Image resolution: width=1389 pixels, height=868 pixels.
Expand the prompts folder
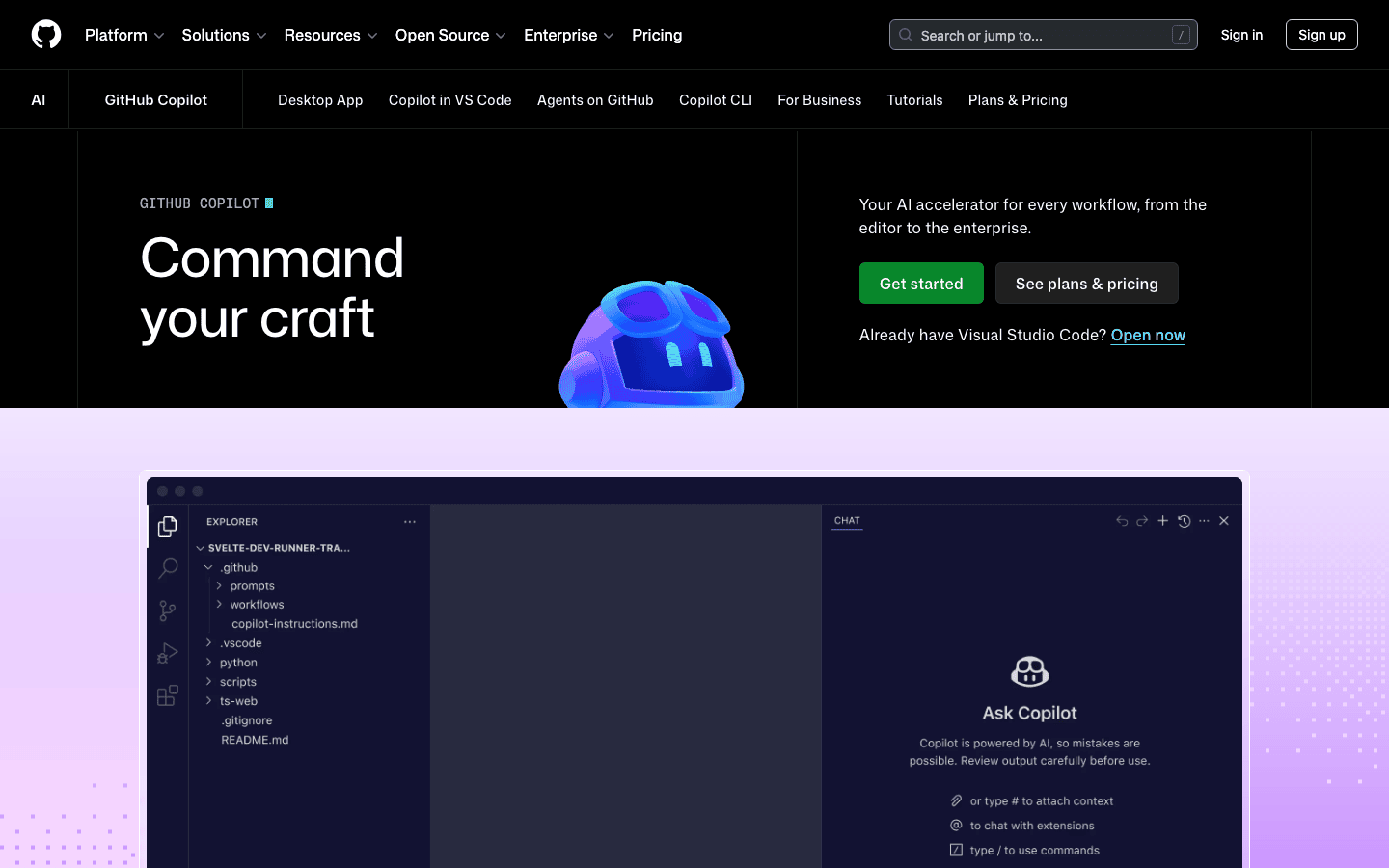(x=219, y=586)
